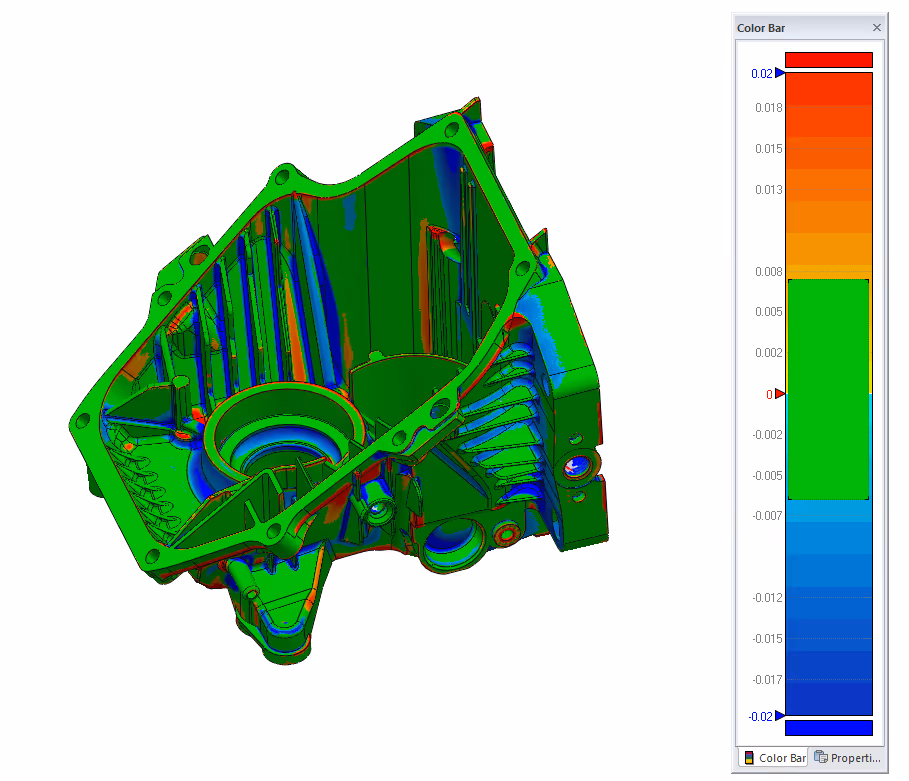
Task: Click the 0.005 scale label
Action: (x=768, y=312)
